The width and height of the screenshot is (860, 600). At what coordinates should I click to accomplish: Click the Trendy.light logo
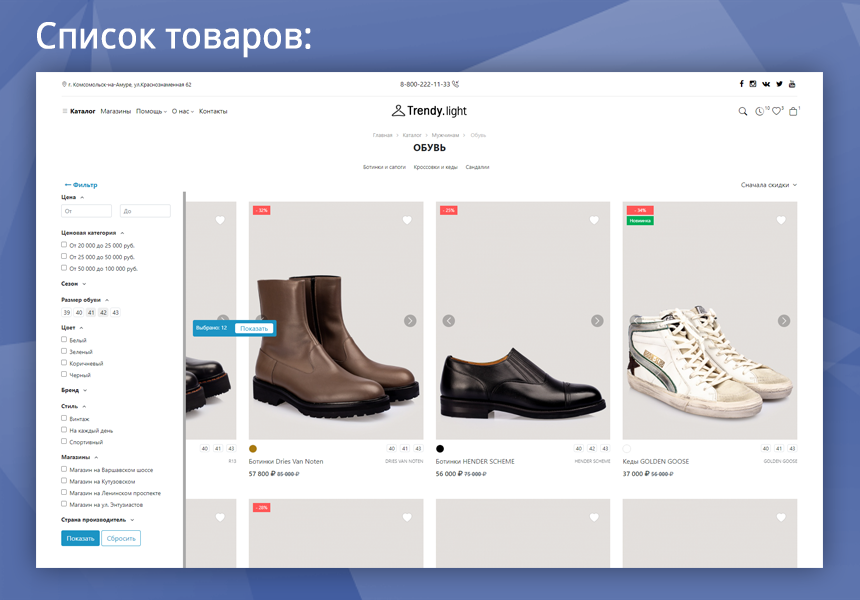[x=430, y=110]
